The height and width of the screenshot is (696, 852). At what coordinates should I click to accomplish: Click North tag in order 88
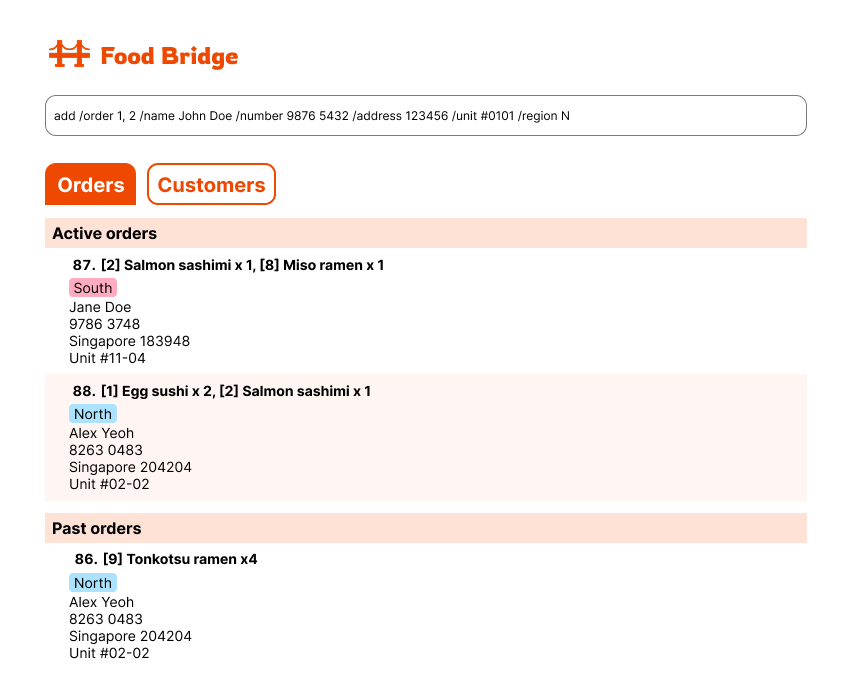[93, 414]
